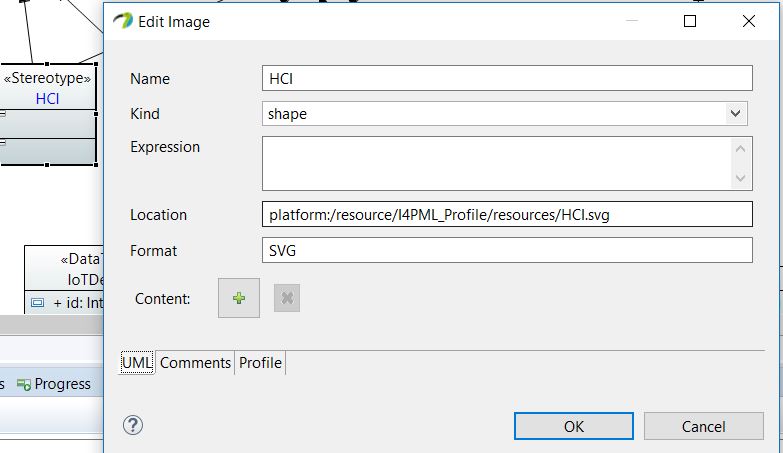Viewport: 783px width, 453px height.
Task: Focus the Location path field
Action: (506, 214)
